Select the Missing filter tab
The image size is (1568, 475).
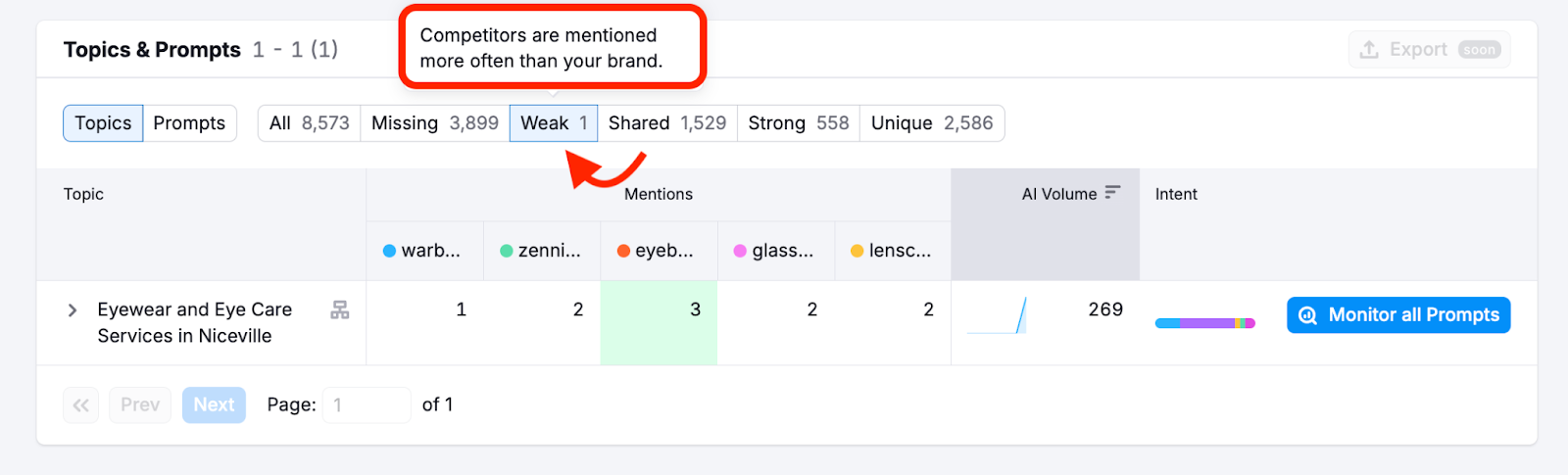click(434, 123)
